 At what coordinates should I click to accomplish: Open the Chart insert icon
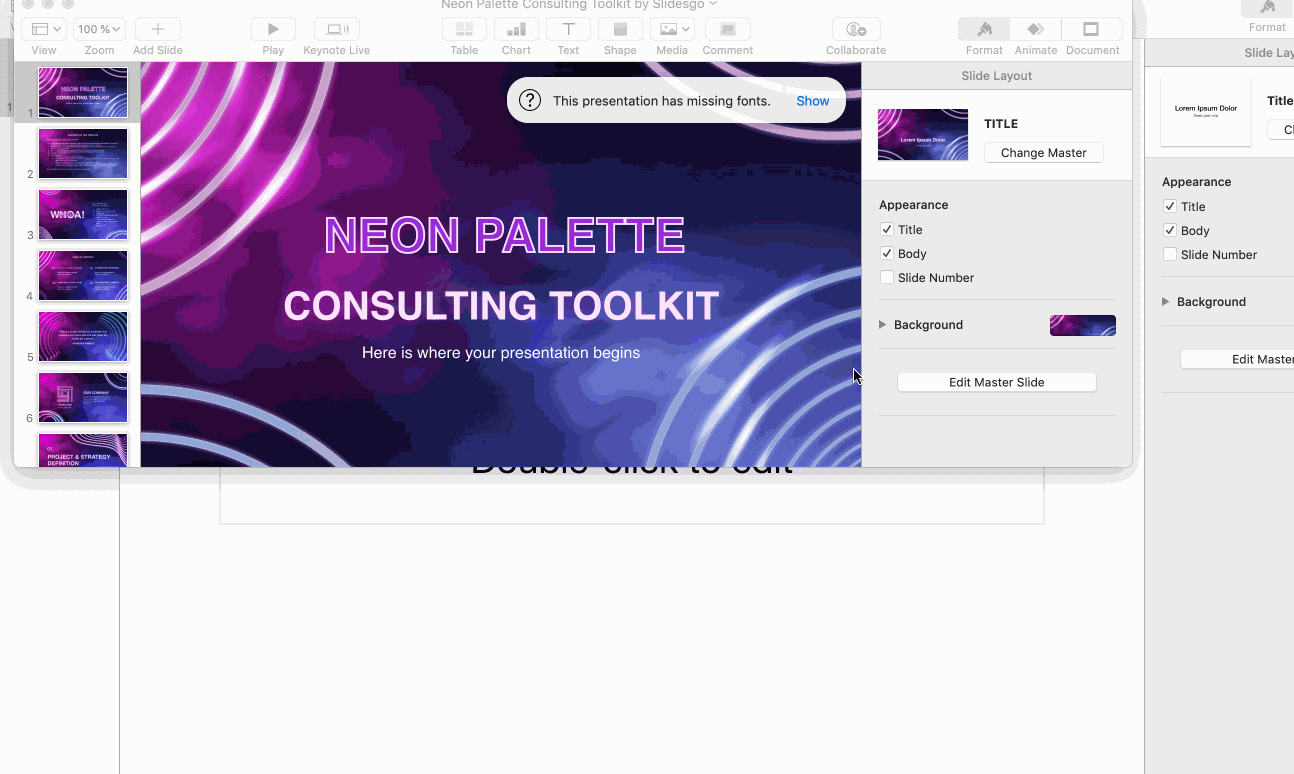click(516, 30)
